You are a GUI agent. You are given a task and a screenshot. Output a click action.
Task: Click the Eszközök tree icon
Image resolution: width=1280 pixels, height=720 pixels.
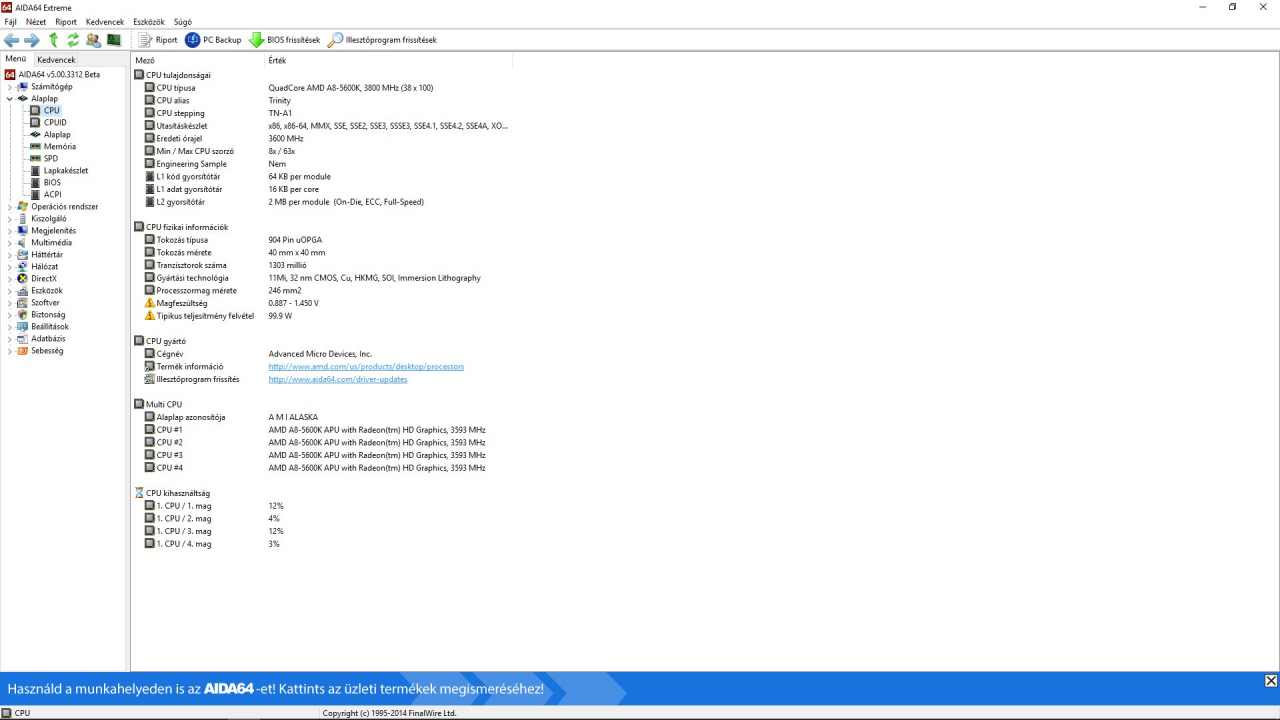tap(23, 291)
